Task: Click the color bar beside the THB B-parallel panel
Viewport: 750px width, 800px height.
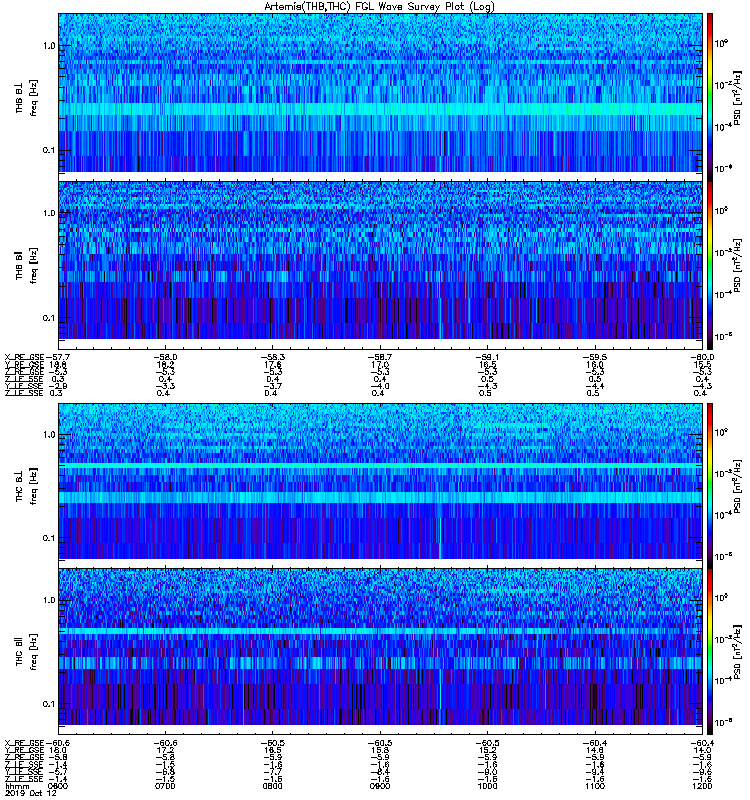Action: 710,265
